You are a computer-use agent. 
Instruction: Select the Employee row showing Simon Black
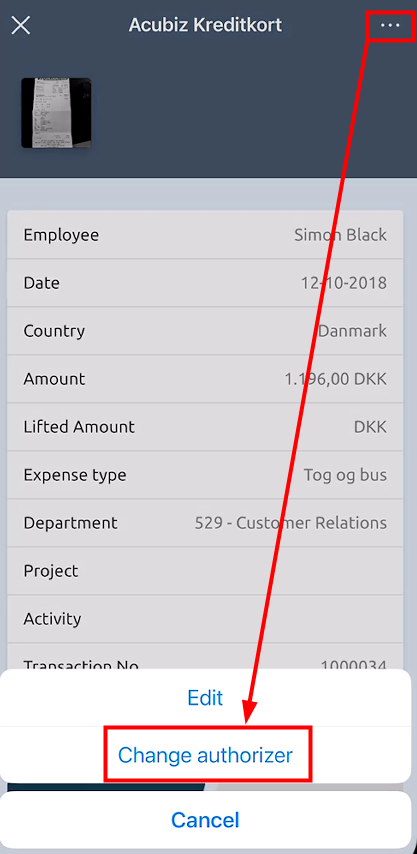205,235
